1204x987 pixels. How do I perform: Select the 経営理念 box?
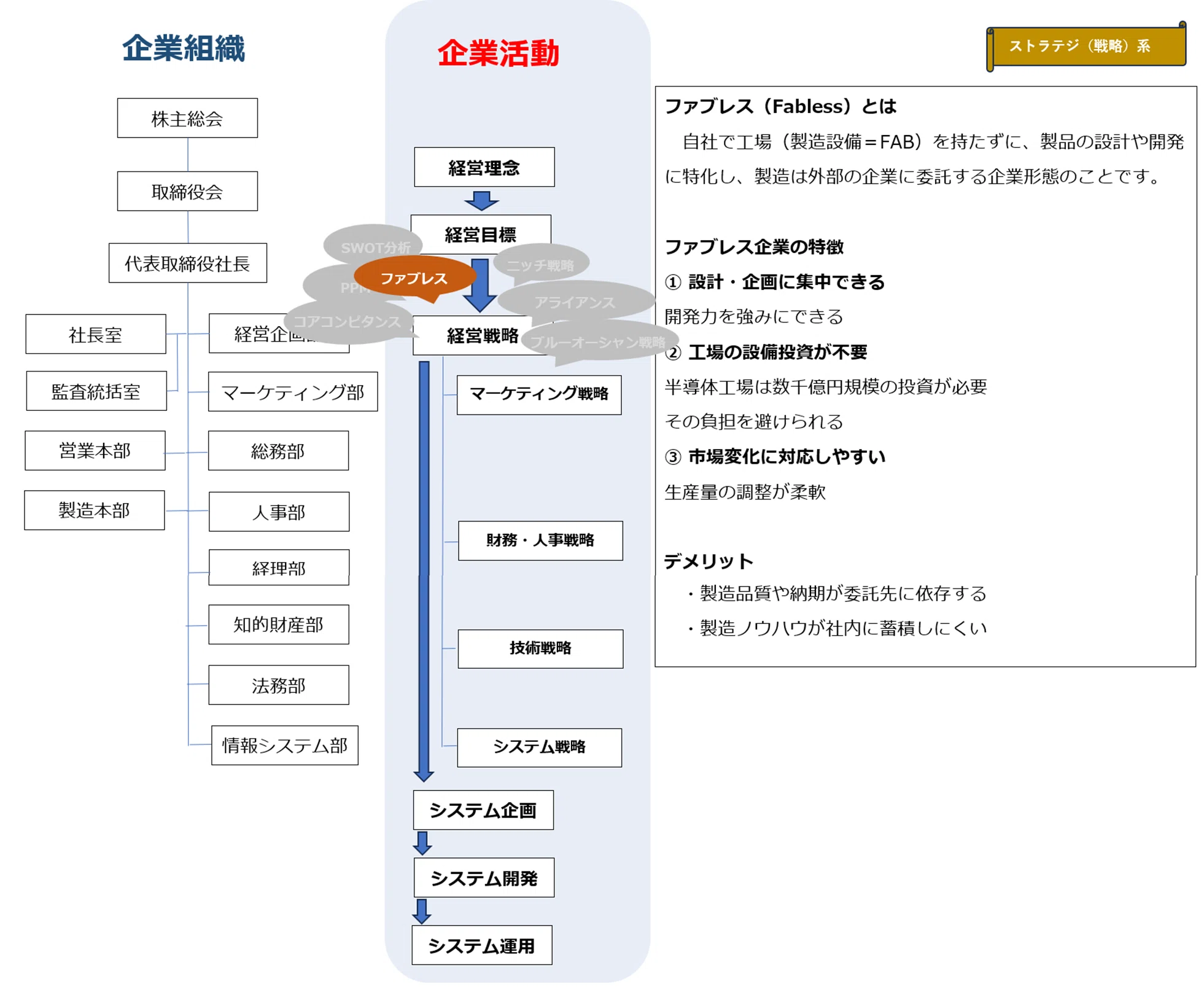484,167
